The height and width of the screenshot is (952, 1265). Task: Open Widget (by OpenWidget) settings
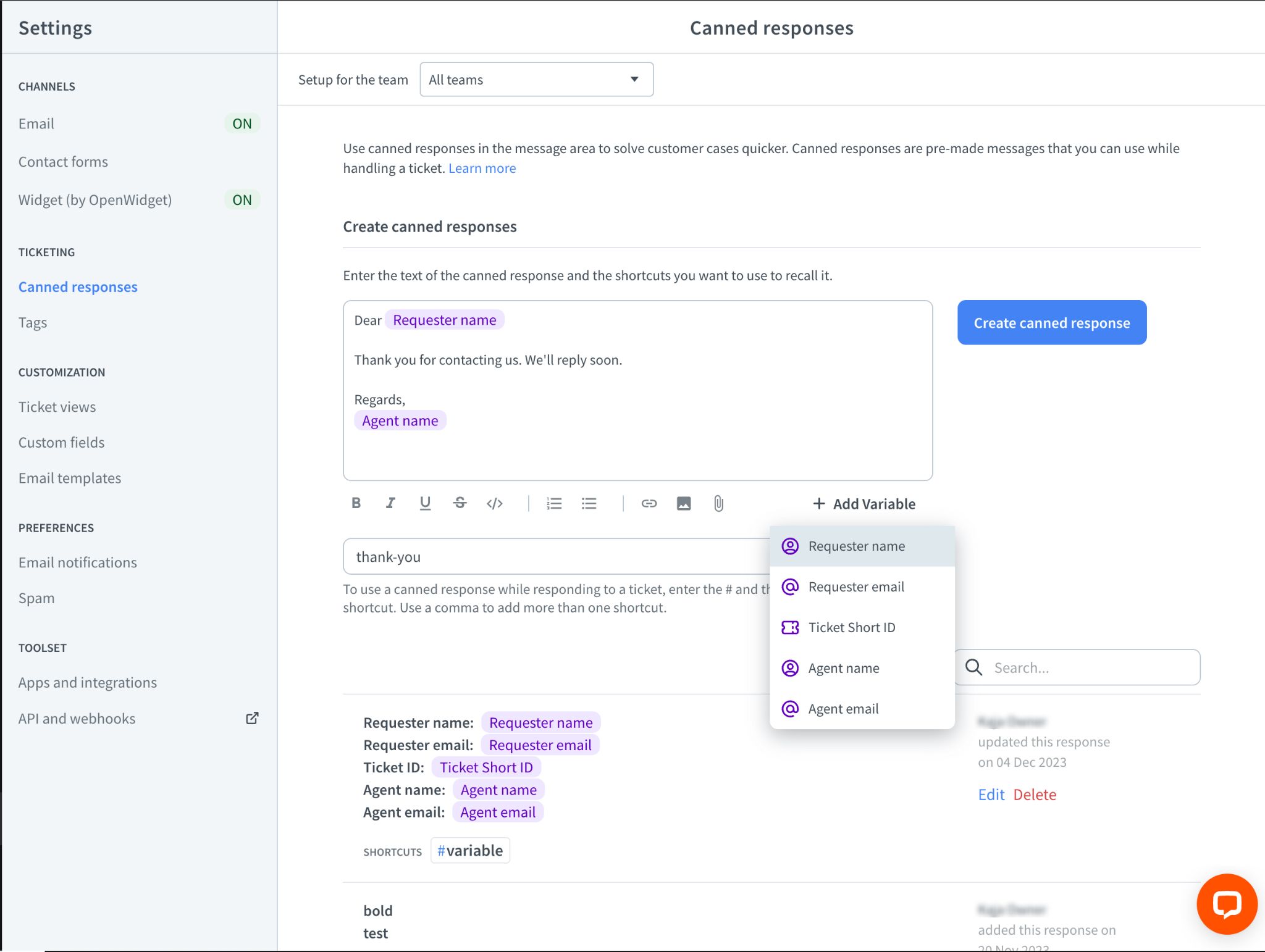[x=95, y=200]
